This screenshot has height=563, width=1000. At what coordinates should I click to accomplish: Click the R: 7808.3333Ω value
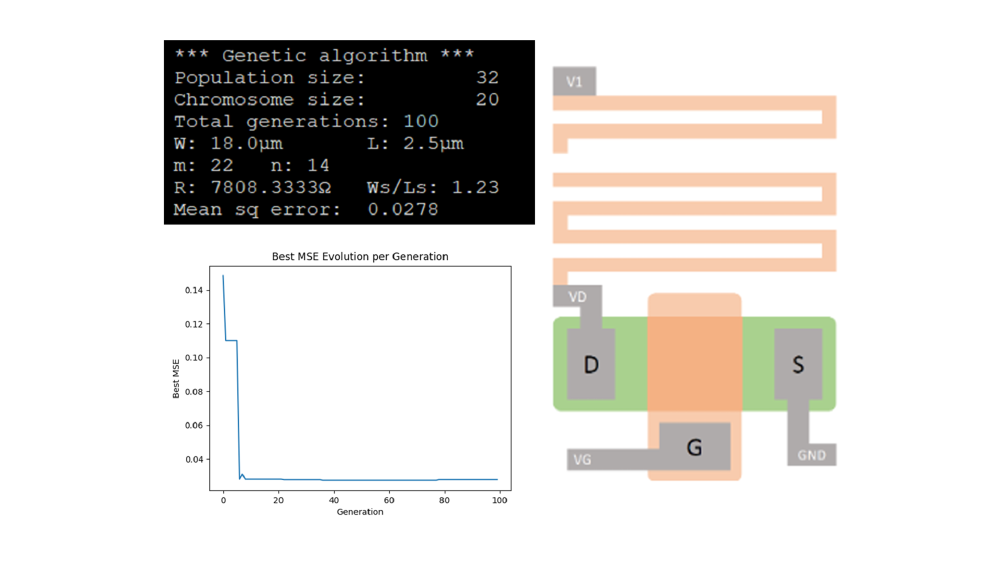click(253, 187)
